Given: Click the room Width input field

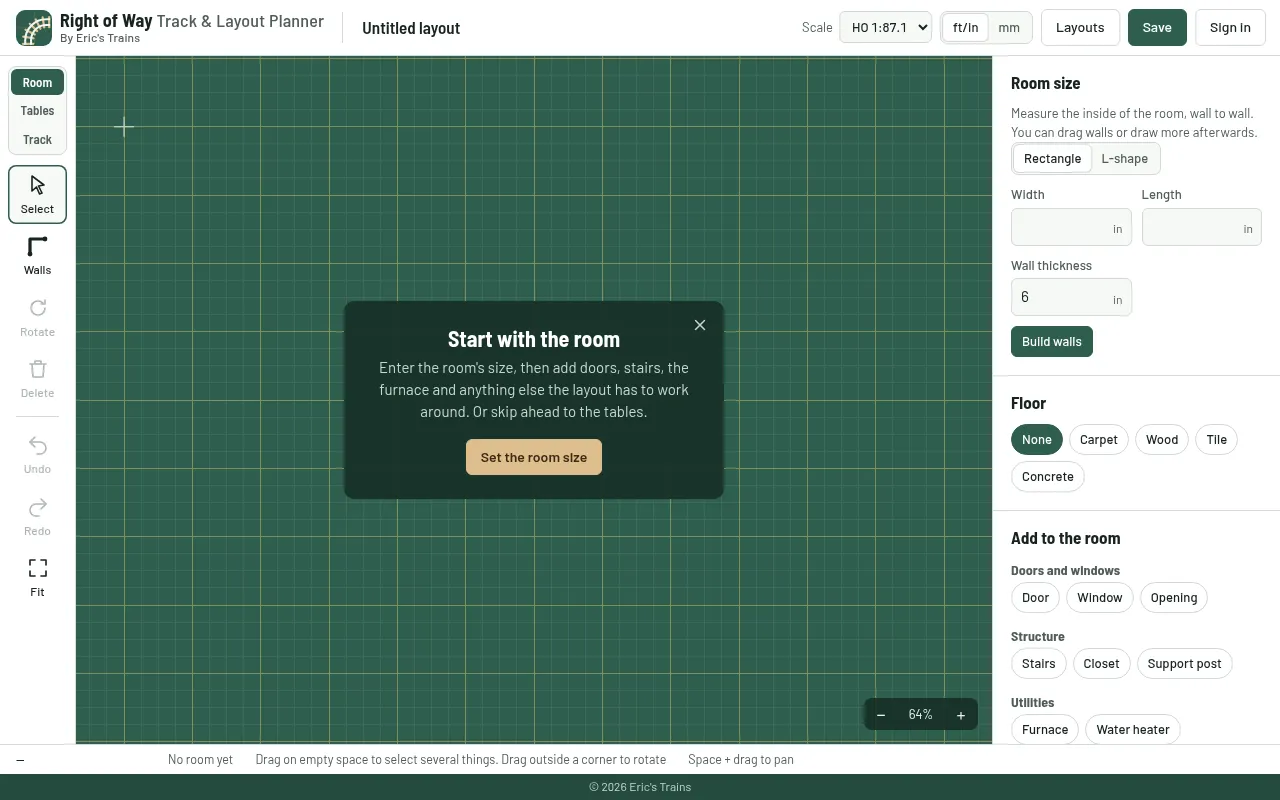Looking at the screenshot, I should coord(1071,228).
